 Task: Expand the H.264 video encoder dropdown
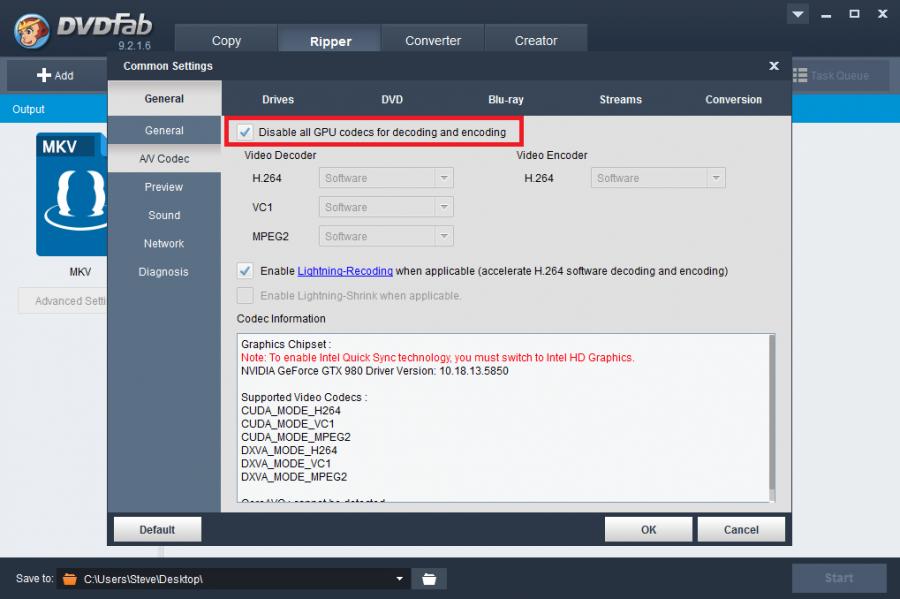coord(715,178)
